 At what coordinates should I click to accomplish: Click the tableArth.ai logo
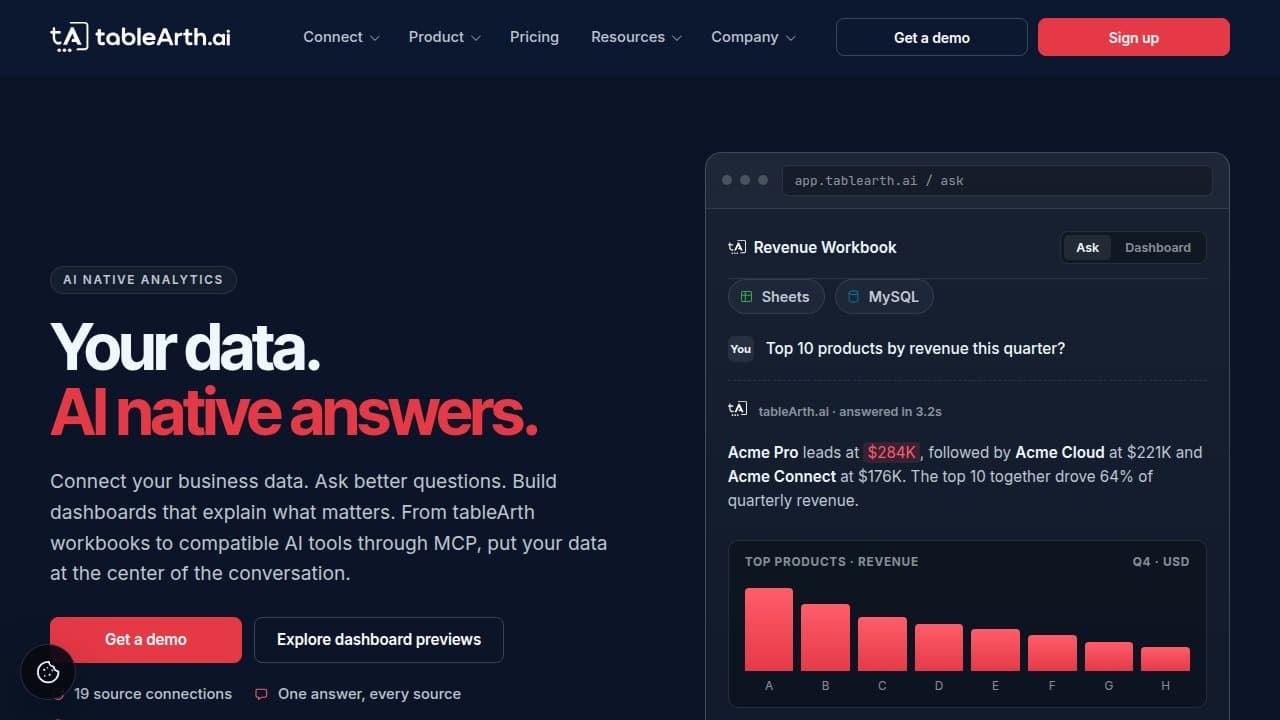pyautogui.click(x=140, y=37)
